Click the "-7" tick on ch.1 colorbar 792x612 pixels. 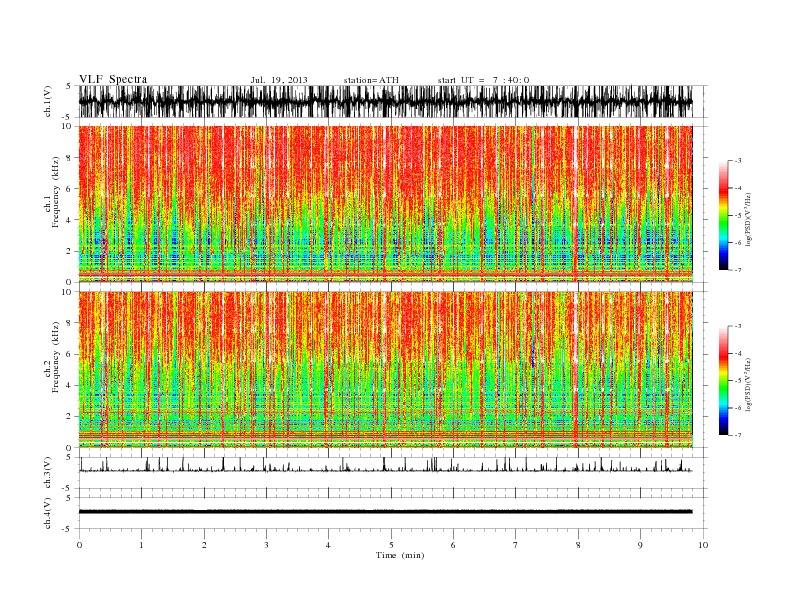coord(738,270)
